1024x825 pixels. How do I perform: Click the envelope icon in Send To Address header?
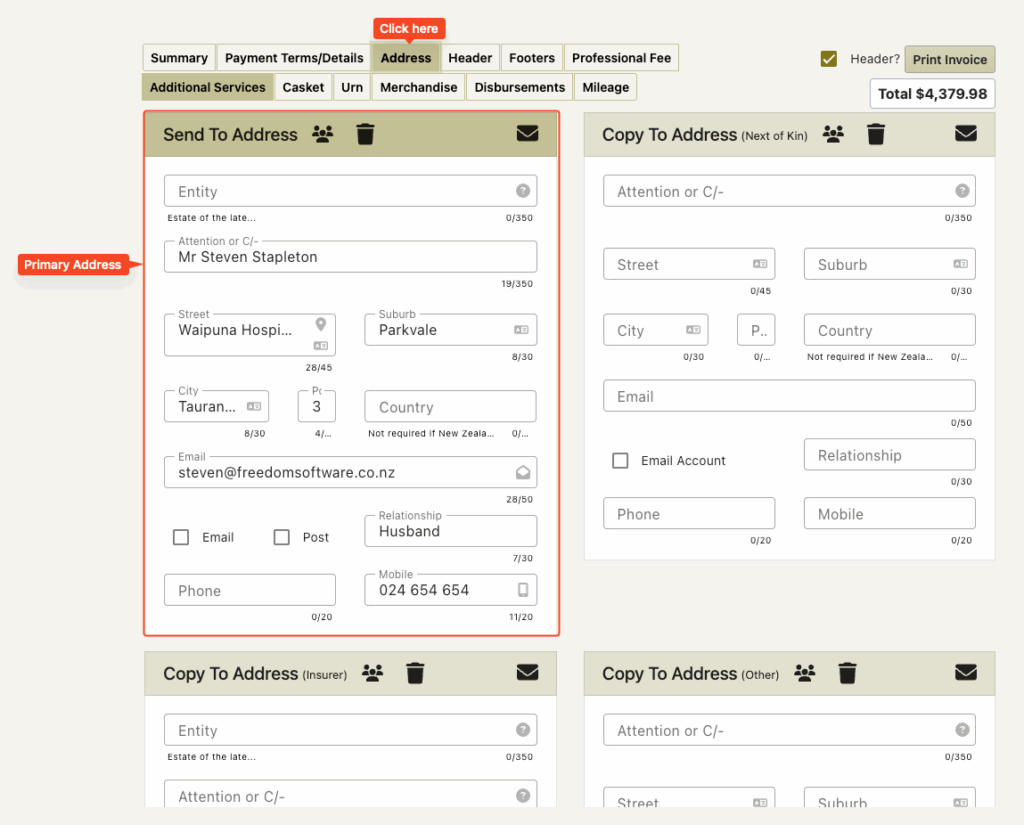(x=527, y=133)
